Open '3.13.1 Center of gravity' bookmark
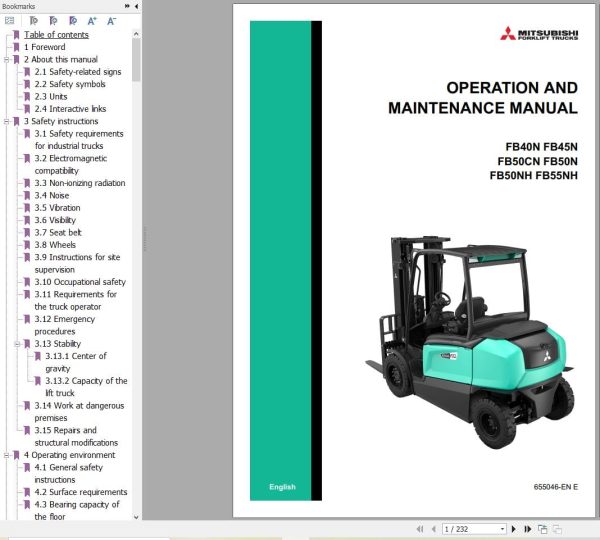 tap(76, 362)
